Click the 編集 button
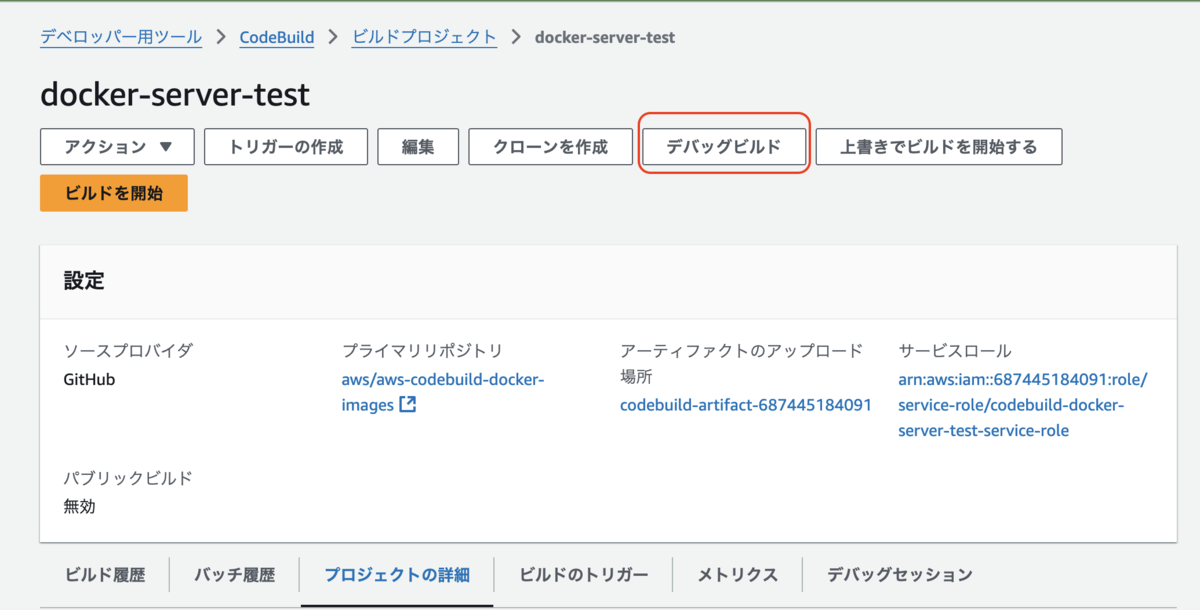 (x=418, y=147)
